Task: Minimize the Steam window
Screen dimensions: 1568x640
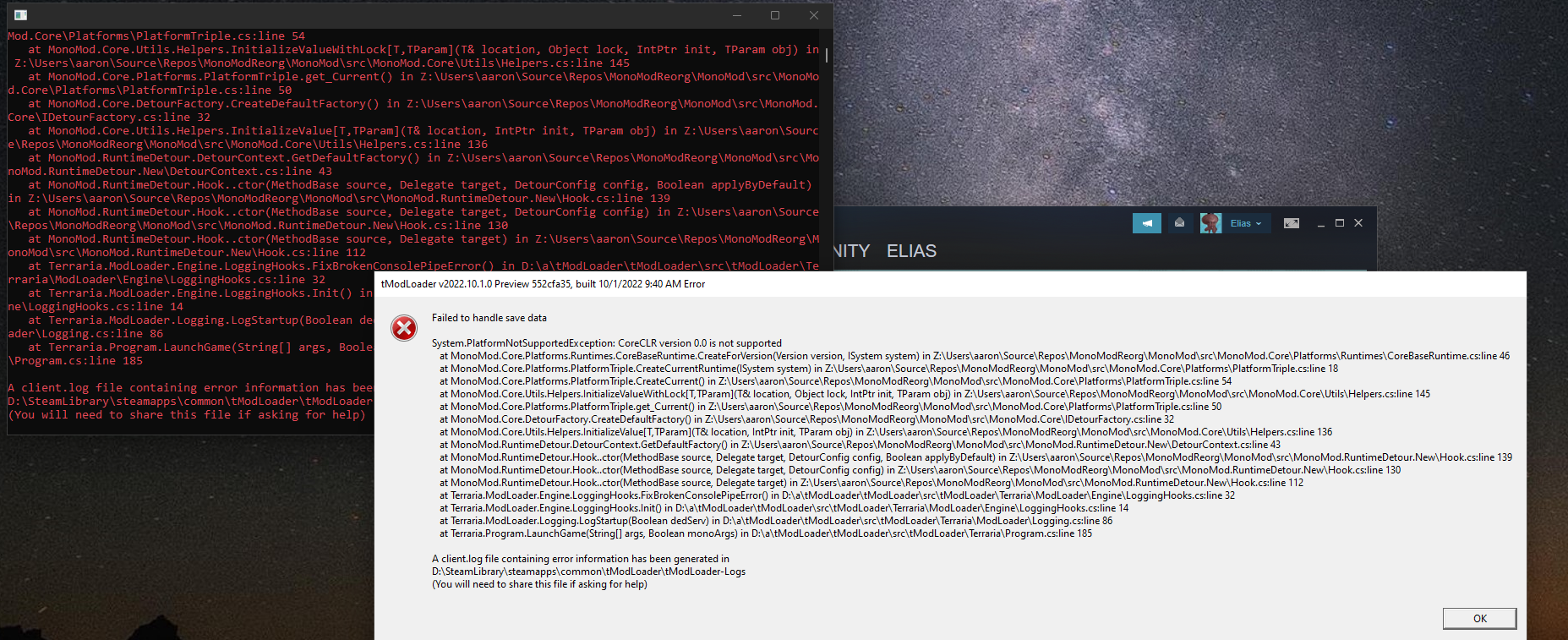Action: pyautogui.click(x=1320, y=223)
